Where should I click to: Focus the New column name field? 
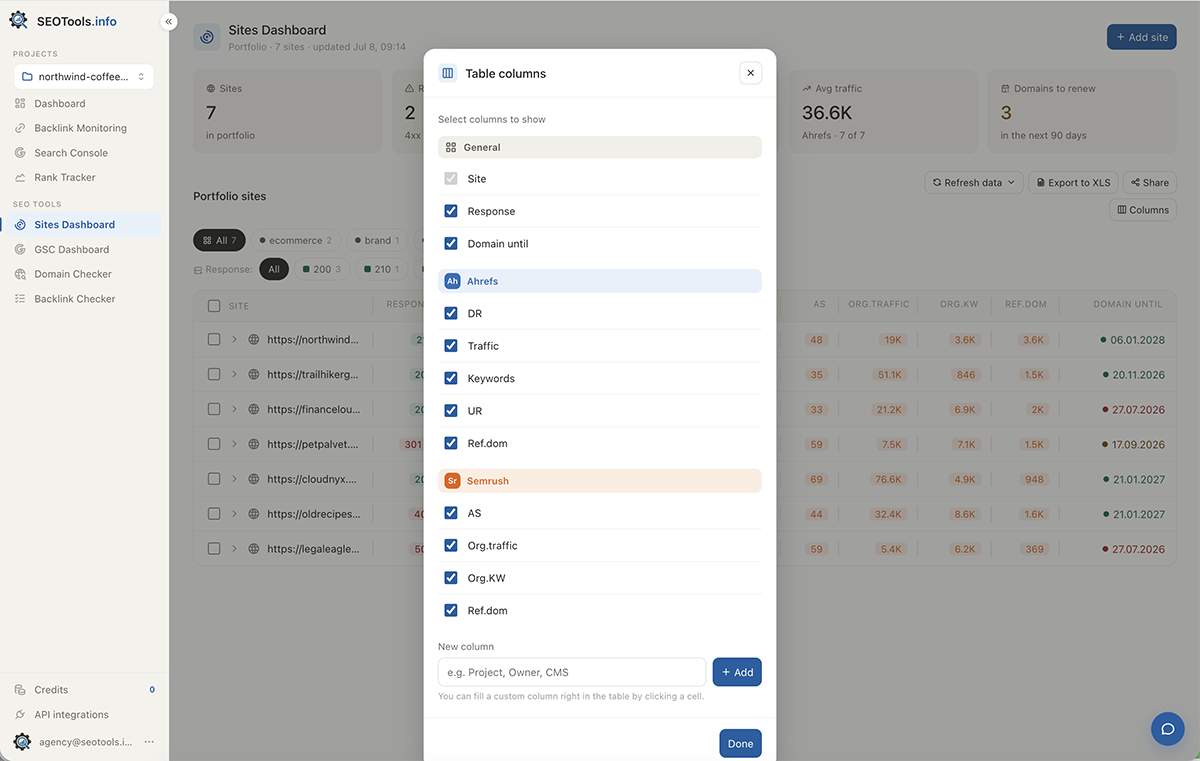[572, 672]
